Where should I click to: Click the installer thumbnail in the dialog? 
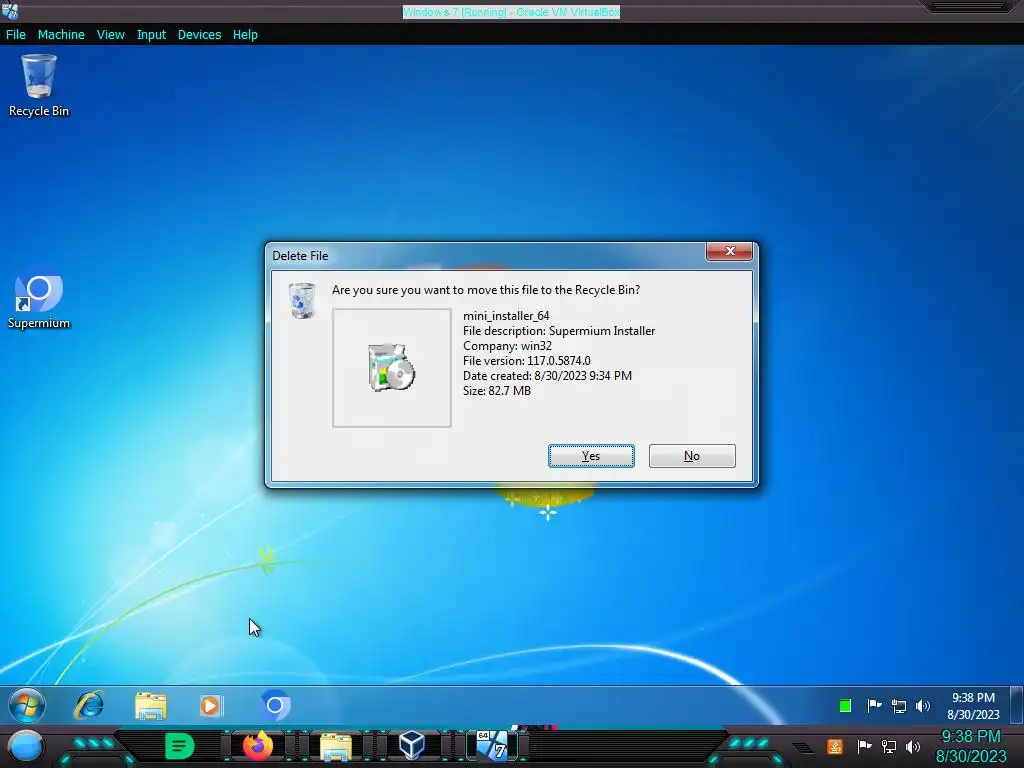click(x=391, y=368)
